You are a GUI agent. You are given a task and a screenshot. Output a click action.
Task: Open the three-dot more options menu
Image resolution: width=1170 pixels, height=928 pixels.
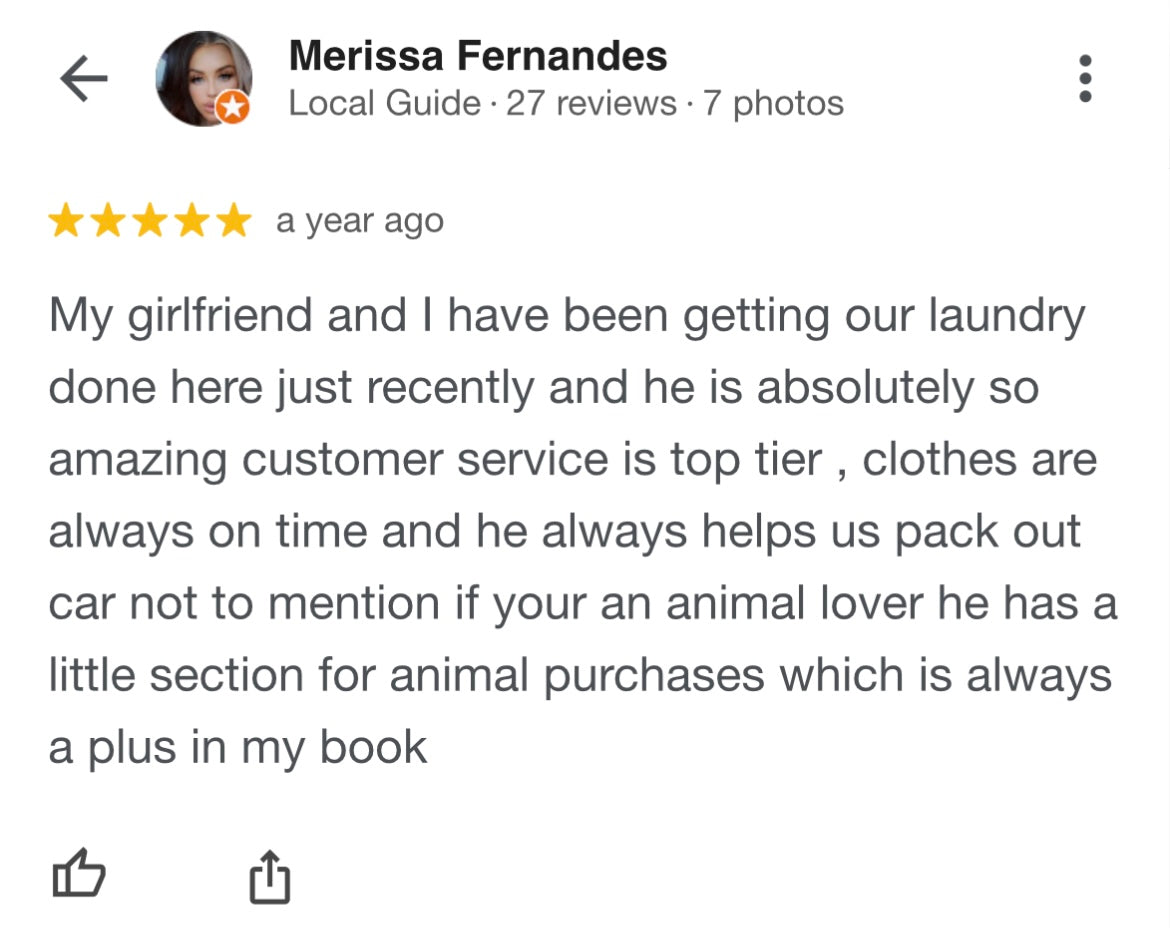click(x=1086, y=78)
